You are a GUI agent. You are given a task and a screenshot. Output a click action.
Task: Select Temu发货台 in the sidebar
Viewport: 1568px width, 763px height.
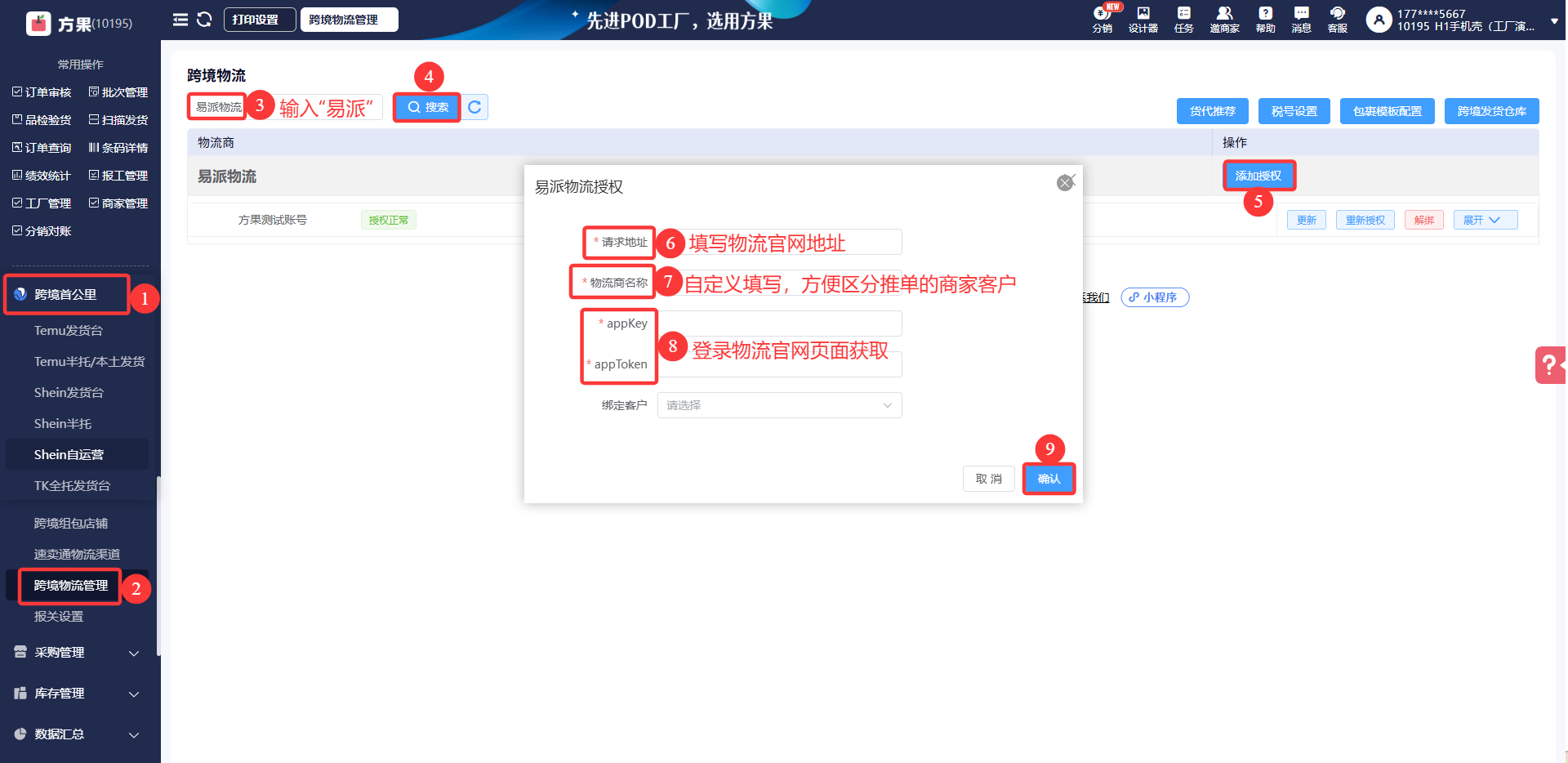pos(69,331)
